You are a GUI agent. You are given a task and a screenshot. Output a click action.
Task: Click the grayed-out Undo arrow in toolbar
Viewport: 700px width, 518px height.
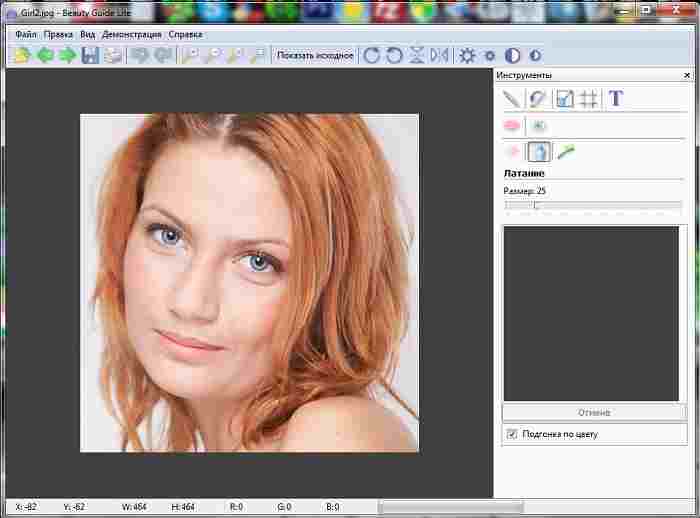(x=141, y=55)
